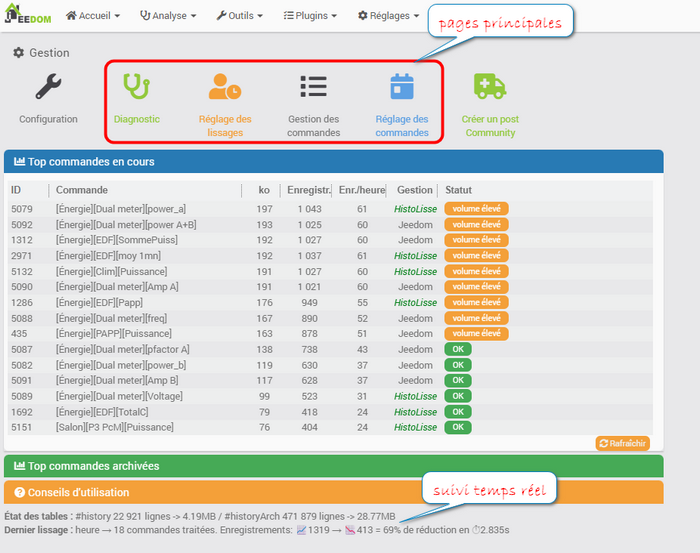Screen dimensions: 700x553
Task: Expand the Conseils d'utilisation panel
Action: [x=333, y=492]
